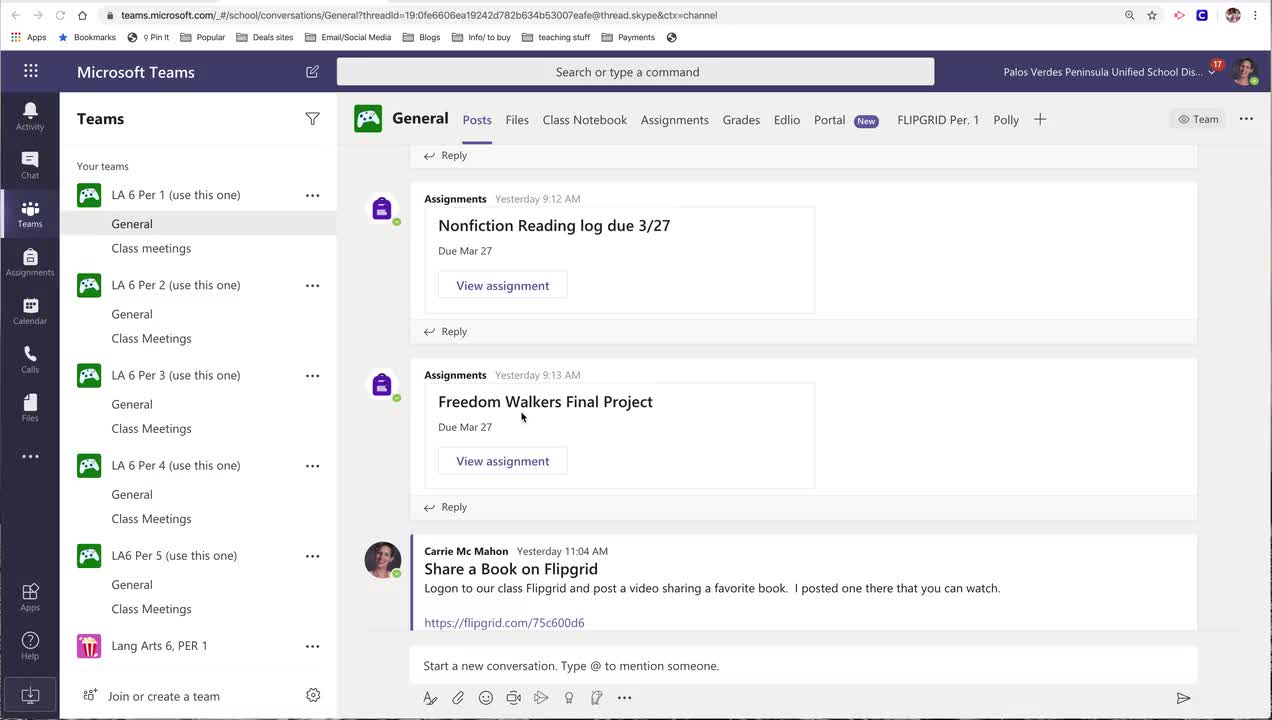Open the Grades tab

point(741,120)
